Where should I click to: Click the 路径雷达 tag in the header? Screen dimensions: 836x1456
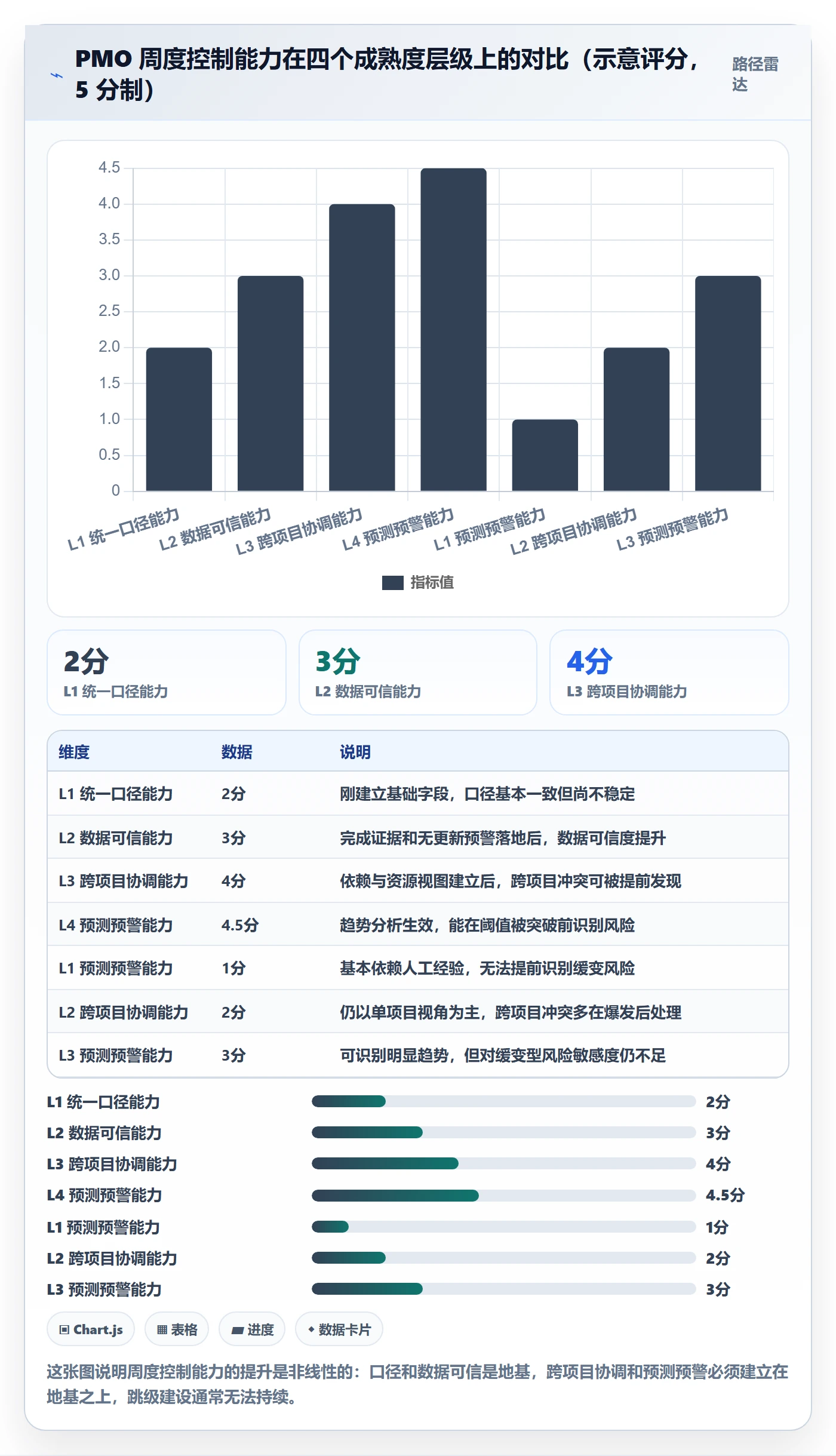click(x=755, y=75)
